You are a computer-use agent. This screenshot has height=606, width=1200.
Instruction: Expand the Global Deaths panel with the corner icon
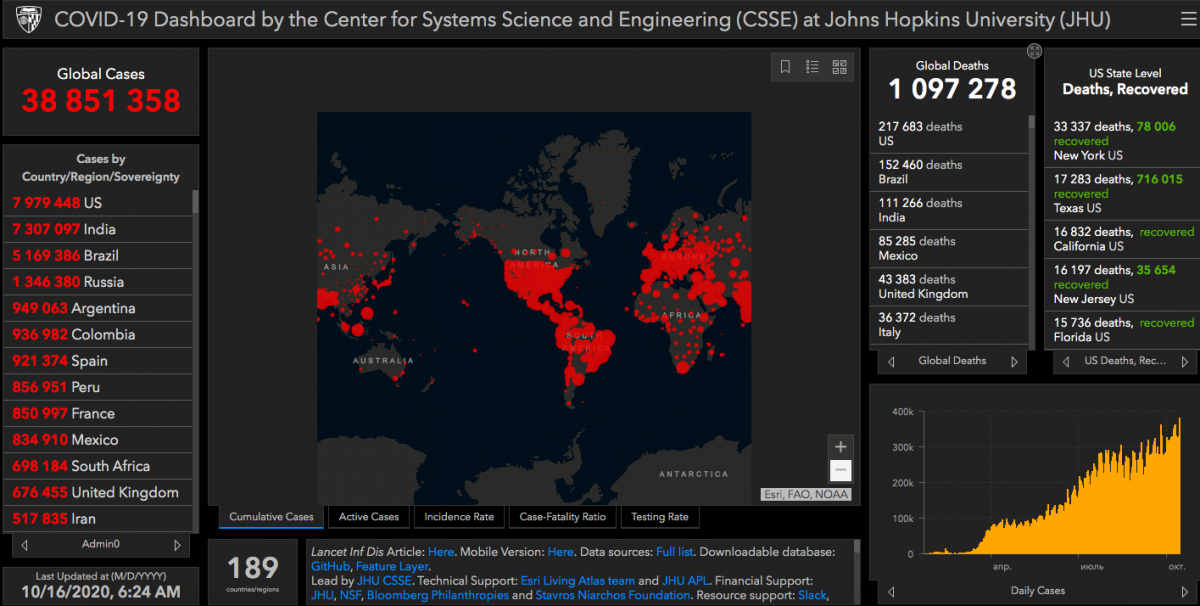(x=1034, y=51)
